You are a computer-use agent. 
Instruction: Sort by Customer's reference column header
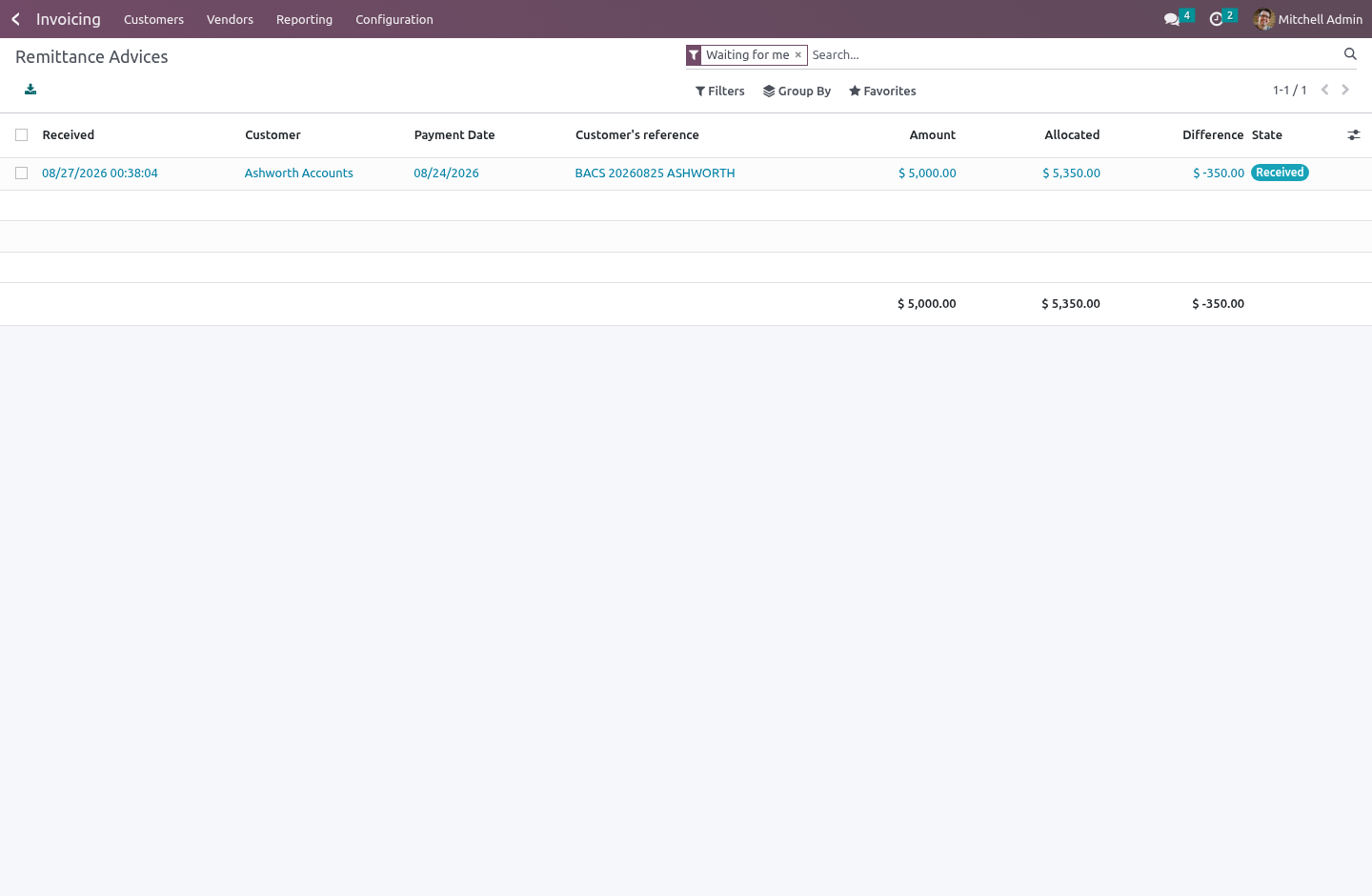[637, 135]
